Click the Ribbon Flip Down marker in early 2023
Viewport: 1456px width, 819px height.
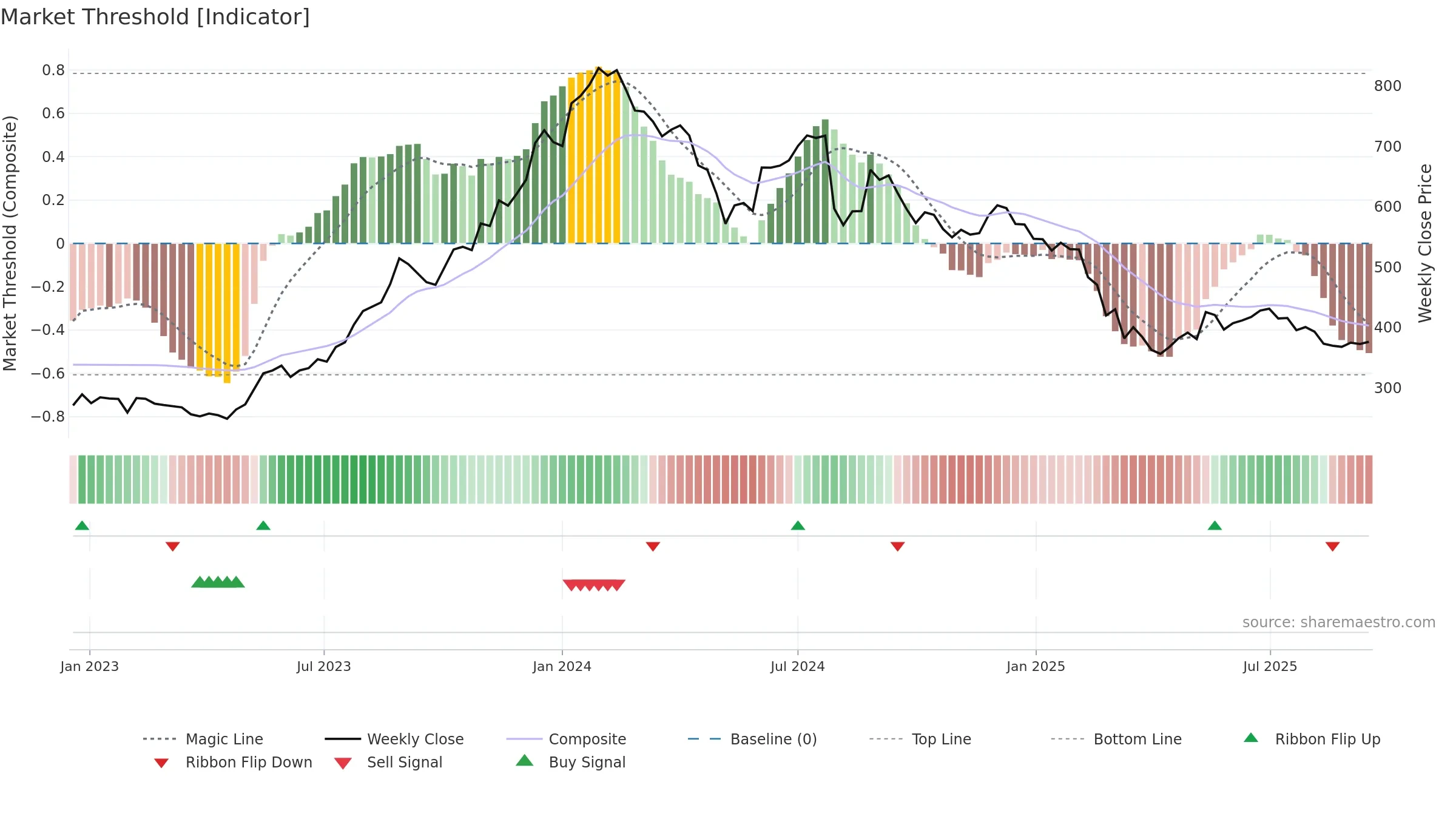pos(172,547)
